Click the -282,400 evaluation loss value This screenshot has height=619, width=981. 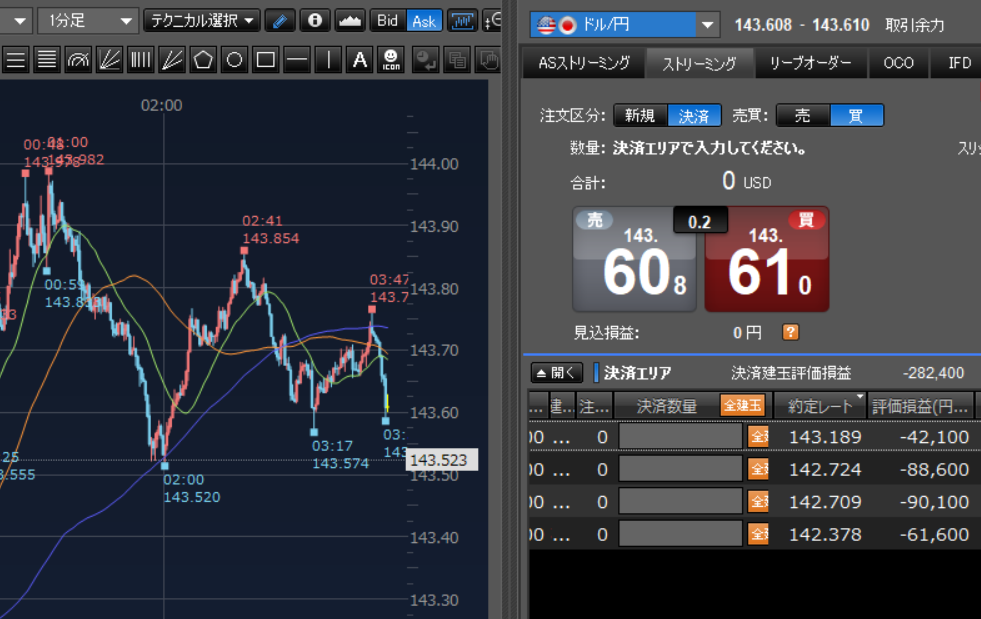[933, 373]
